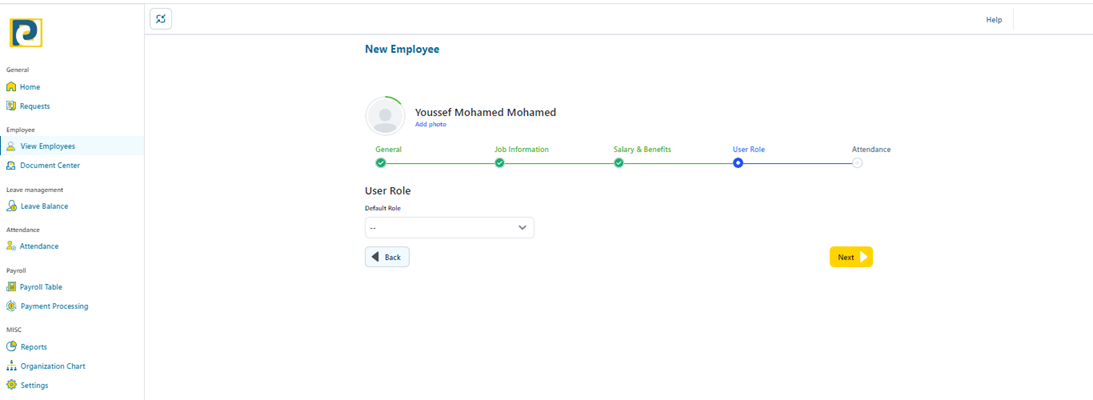Click the Document Center icon
1093x400 pixels.
point(12,165)
